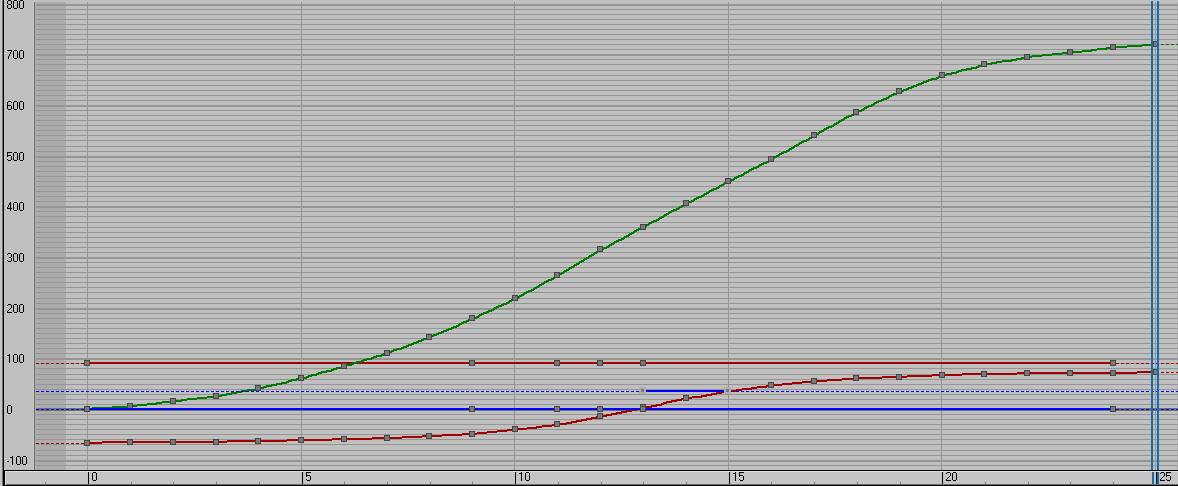Click the frame 20 label on the time ruler

tap(950, 477)
